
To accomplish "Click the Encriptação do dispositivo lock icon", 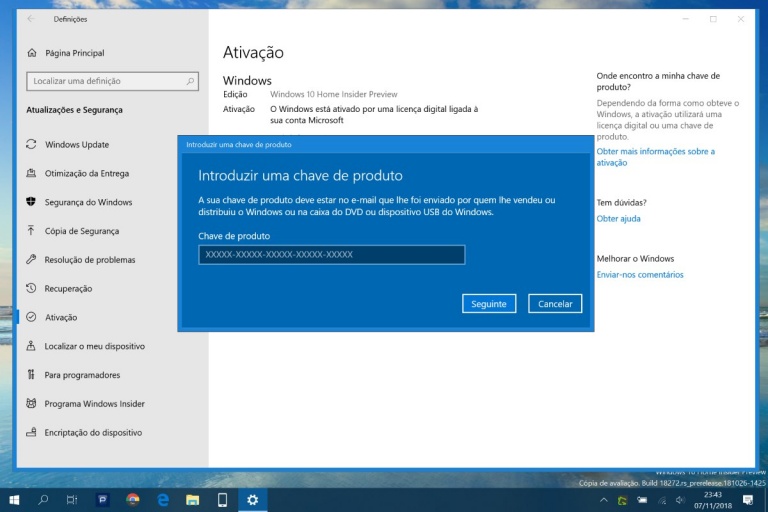I will tap(31, 432).
